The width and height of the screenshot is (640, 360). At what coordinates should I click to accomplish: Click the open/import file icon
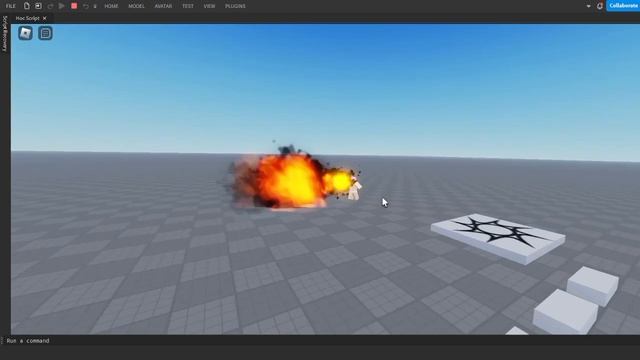coord(38,6)
